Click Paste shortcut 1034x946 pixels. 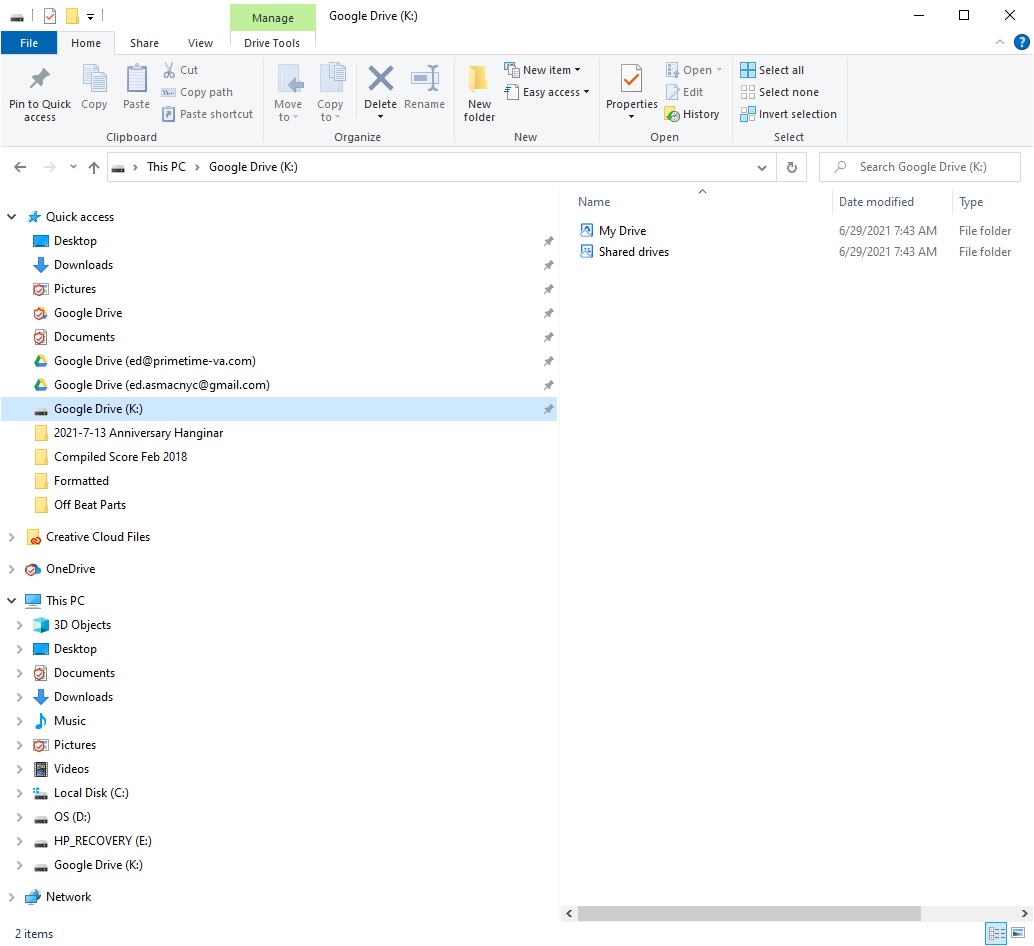click(207, 114)
